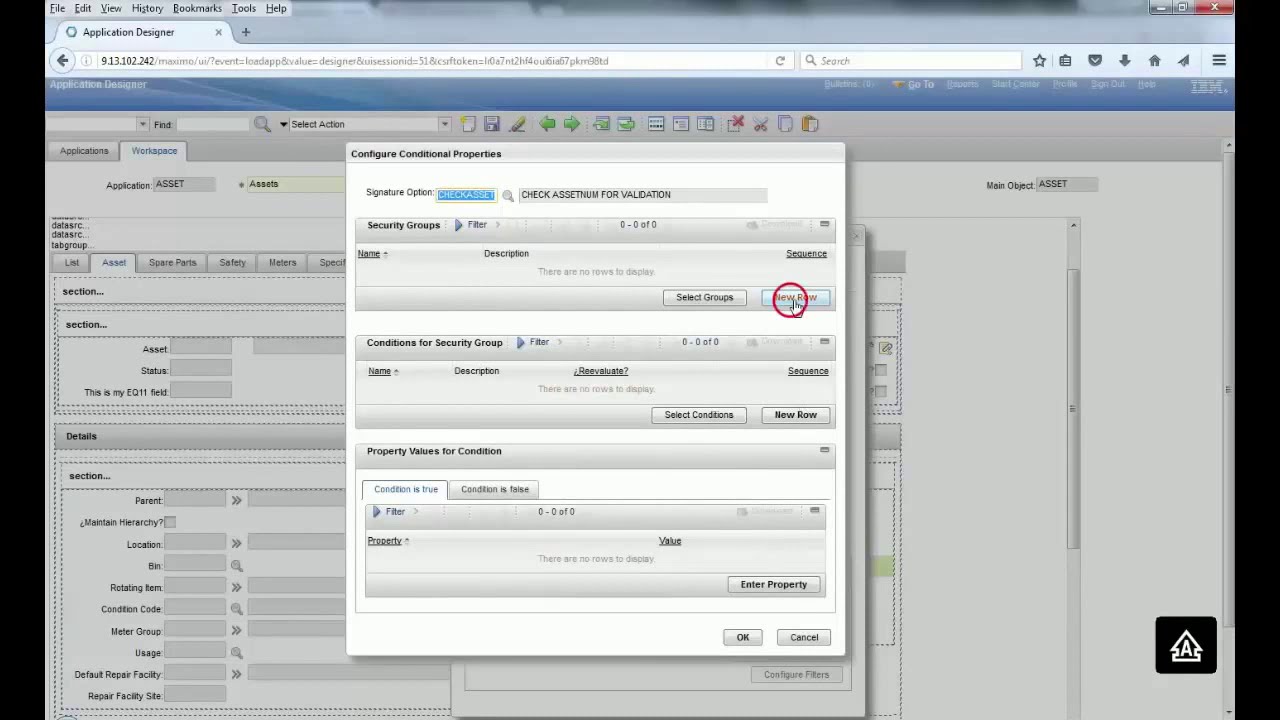The height and width of the screenshot is (720, 1280).
Task: Click the Cut scissors toolbar icon
Action: (x=760, y=124)
